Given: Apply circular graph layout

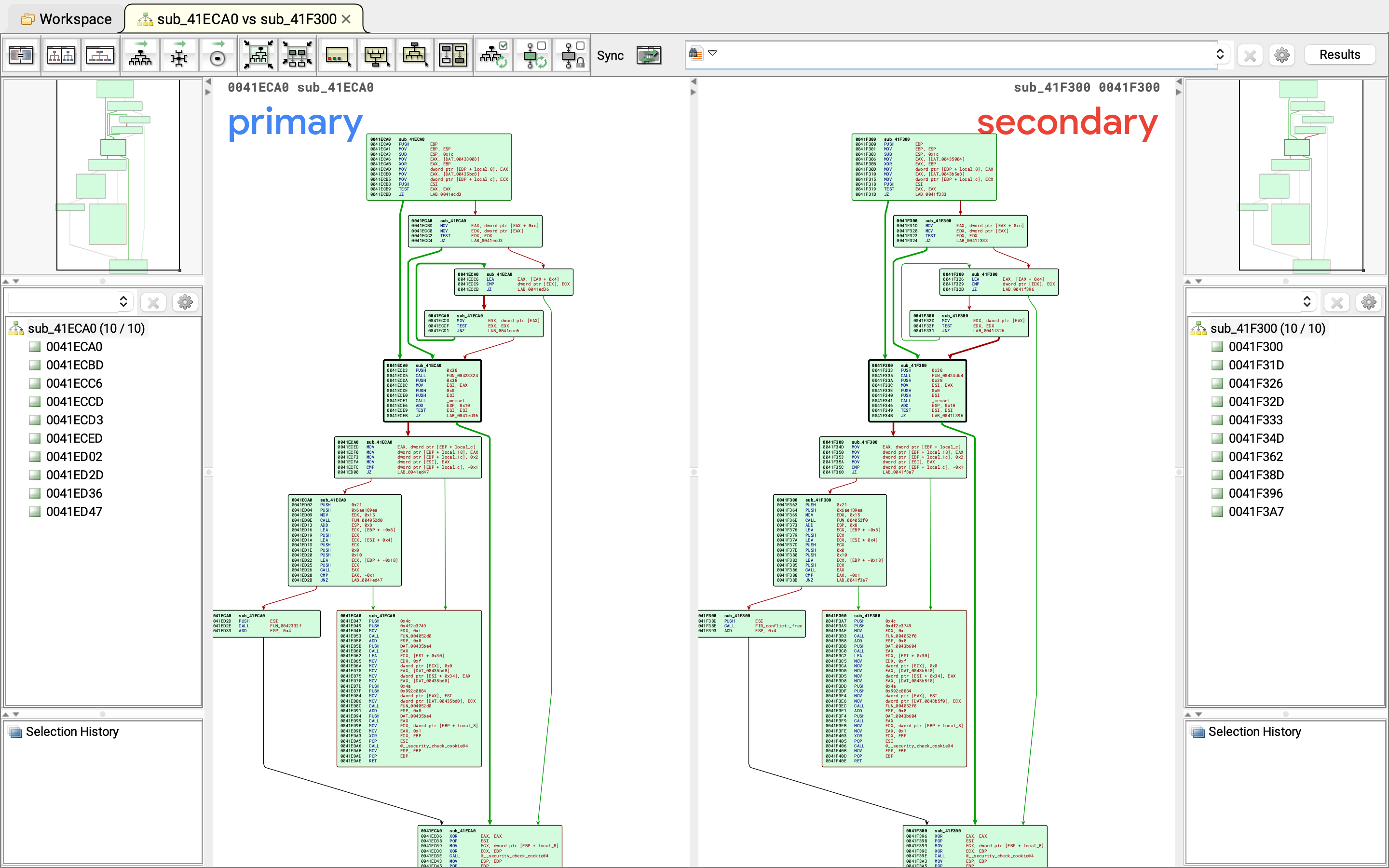Looking at the screenshot, I should pyautogui.click(x=218, y=55).
